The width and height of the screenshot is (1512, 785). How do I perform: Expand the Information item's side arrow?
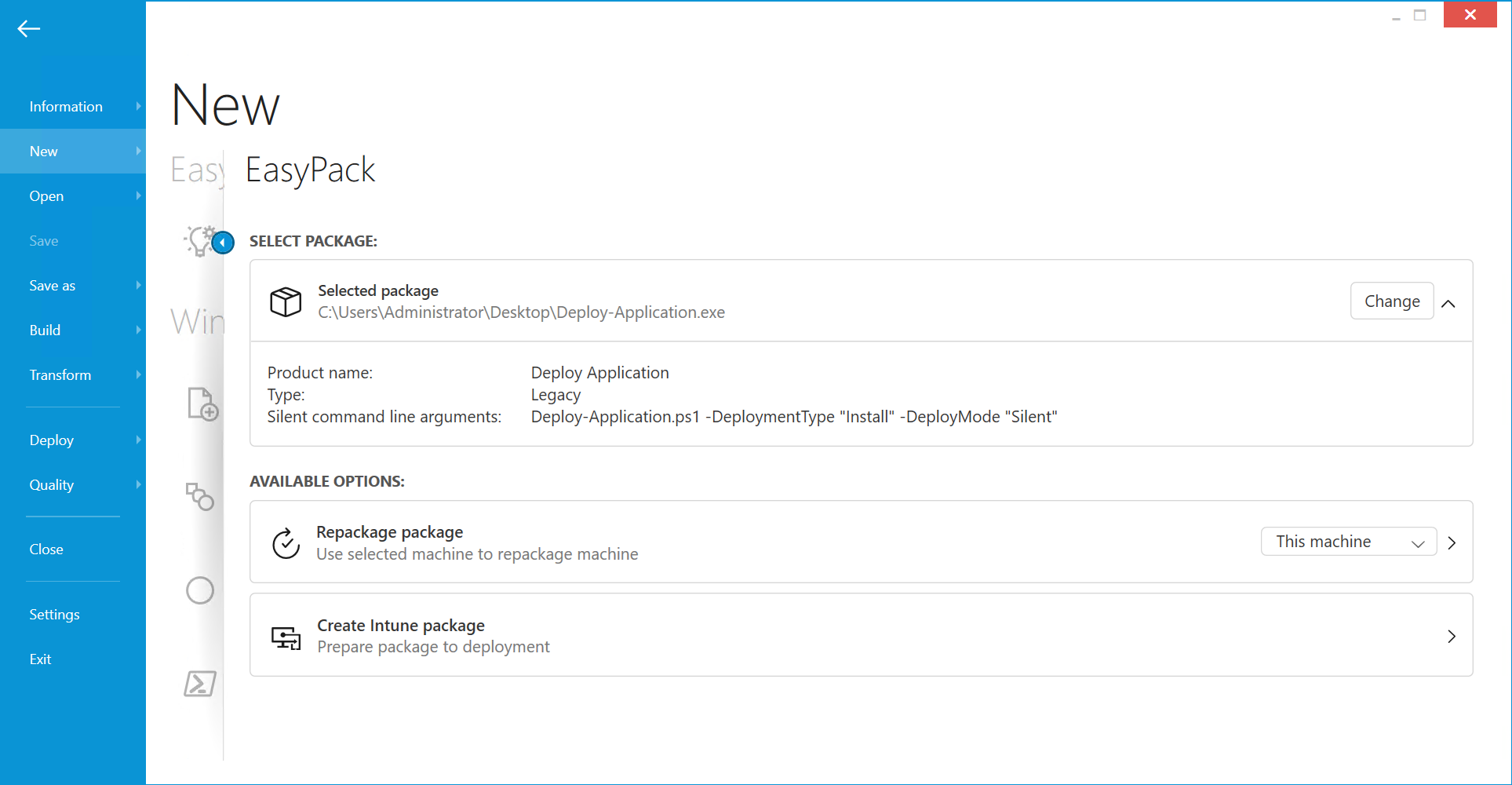[138, 106]
